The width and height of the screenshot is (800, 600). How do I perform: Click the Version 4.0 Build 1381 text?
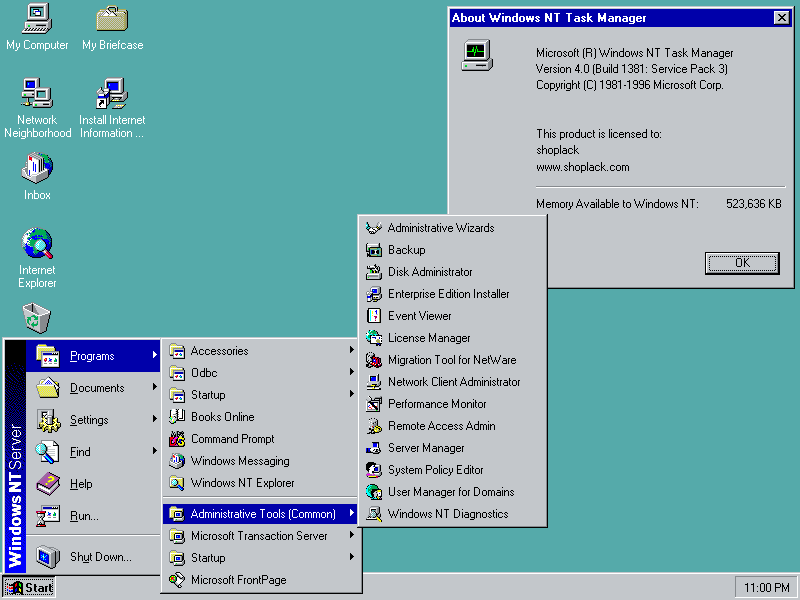coord(632,69)
